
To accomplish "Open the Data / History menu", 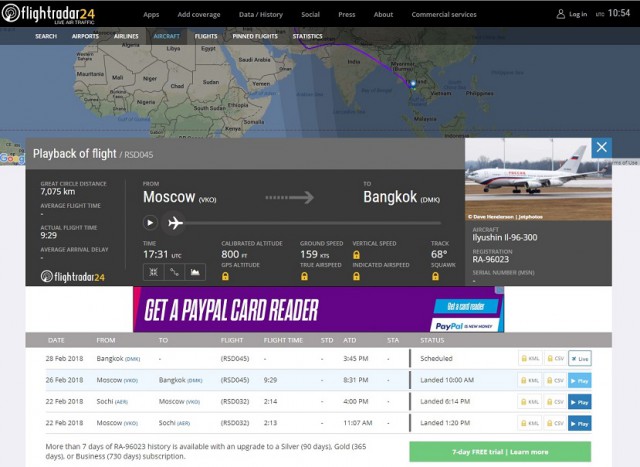I will (x=261, y=14).
